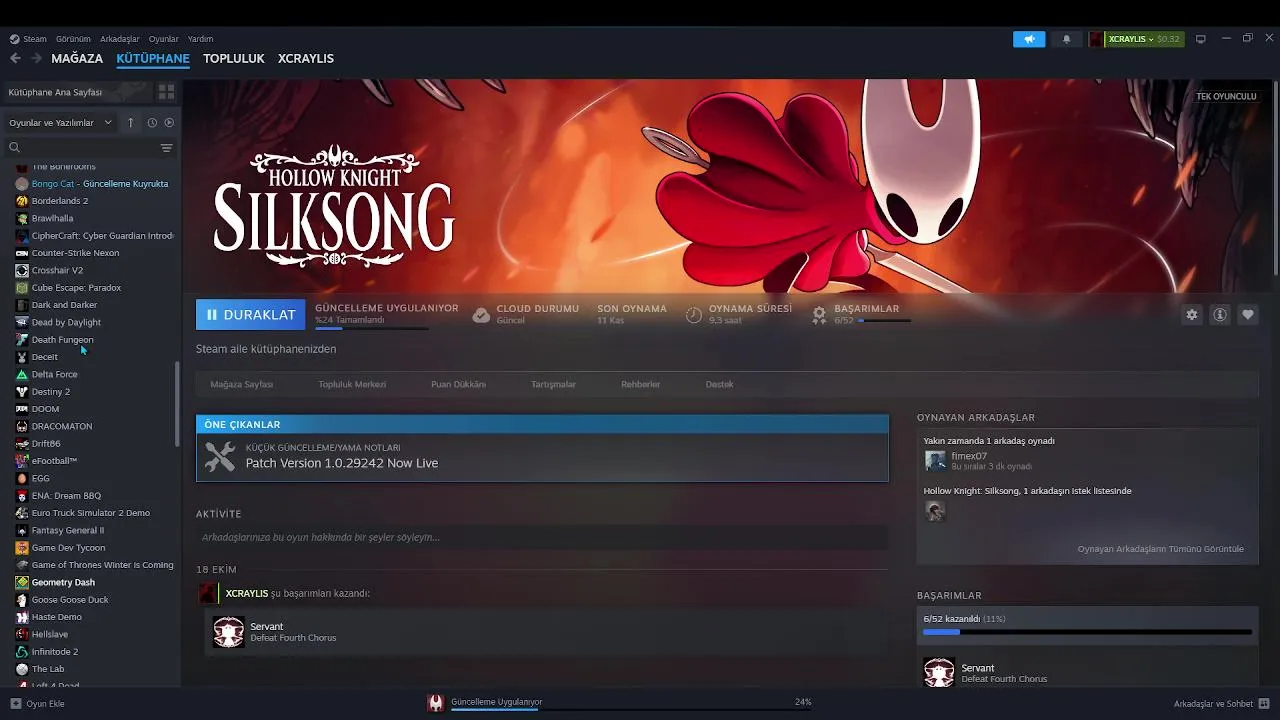The height and width of the screenshot is (720, 1280).
Task: Open XCRAYLIS profile tab
Action: (x=306, y=58)
